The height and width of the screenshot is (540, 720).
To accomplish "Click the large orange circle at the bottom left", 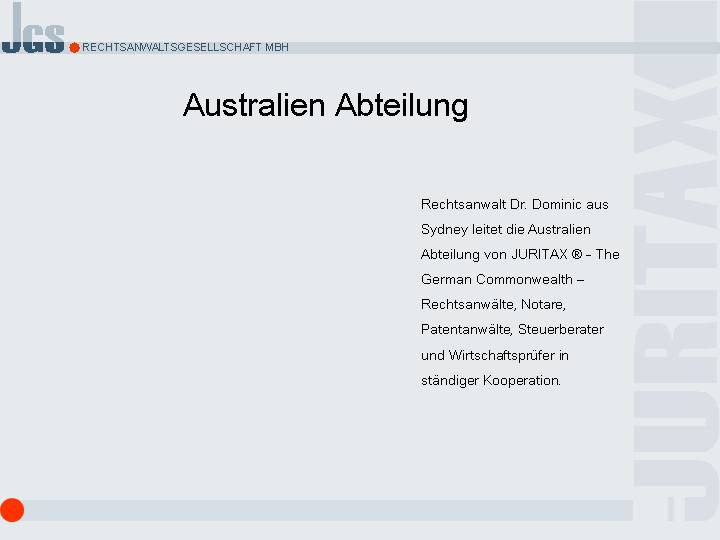I will point(12,510).
